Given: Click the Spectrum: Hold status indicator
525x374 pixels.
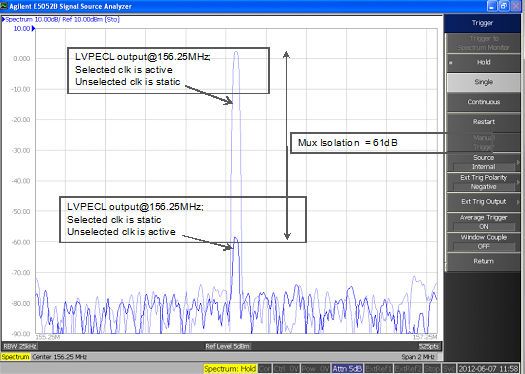Looking at the screenshot, I should coord(230,369).
